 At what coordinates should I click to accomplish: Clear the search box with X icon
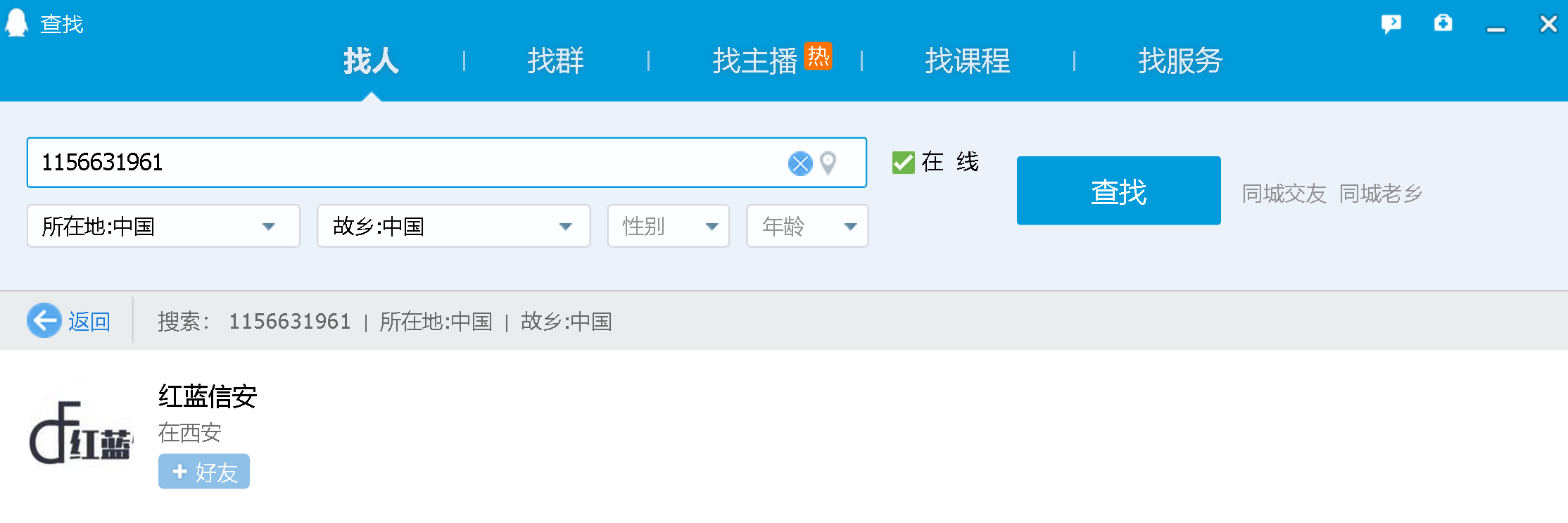(x=799, y=163)
